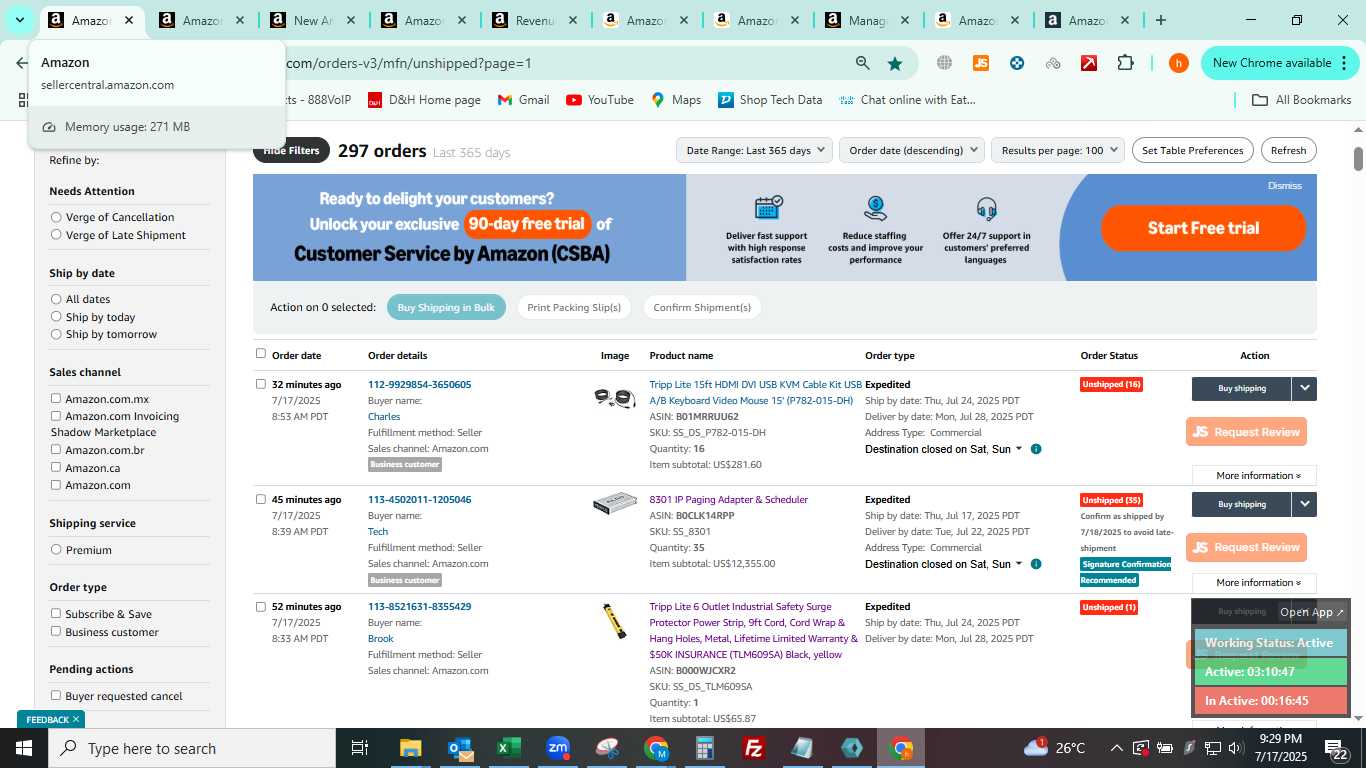
Task: Click the KVM cable product thumbnail
Action: 614,397
